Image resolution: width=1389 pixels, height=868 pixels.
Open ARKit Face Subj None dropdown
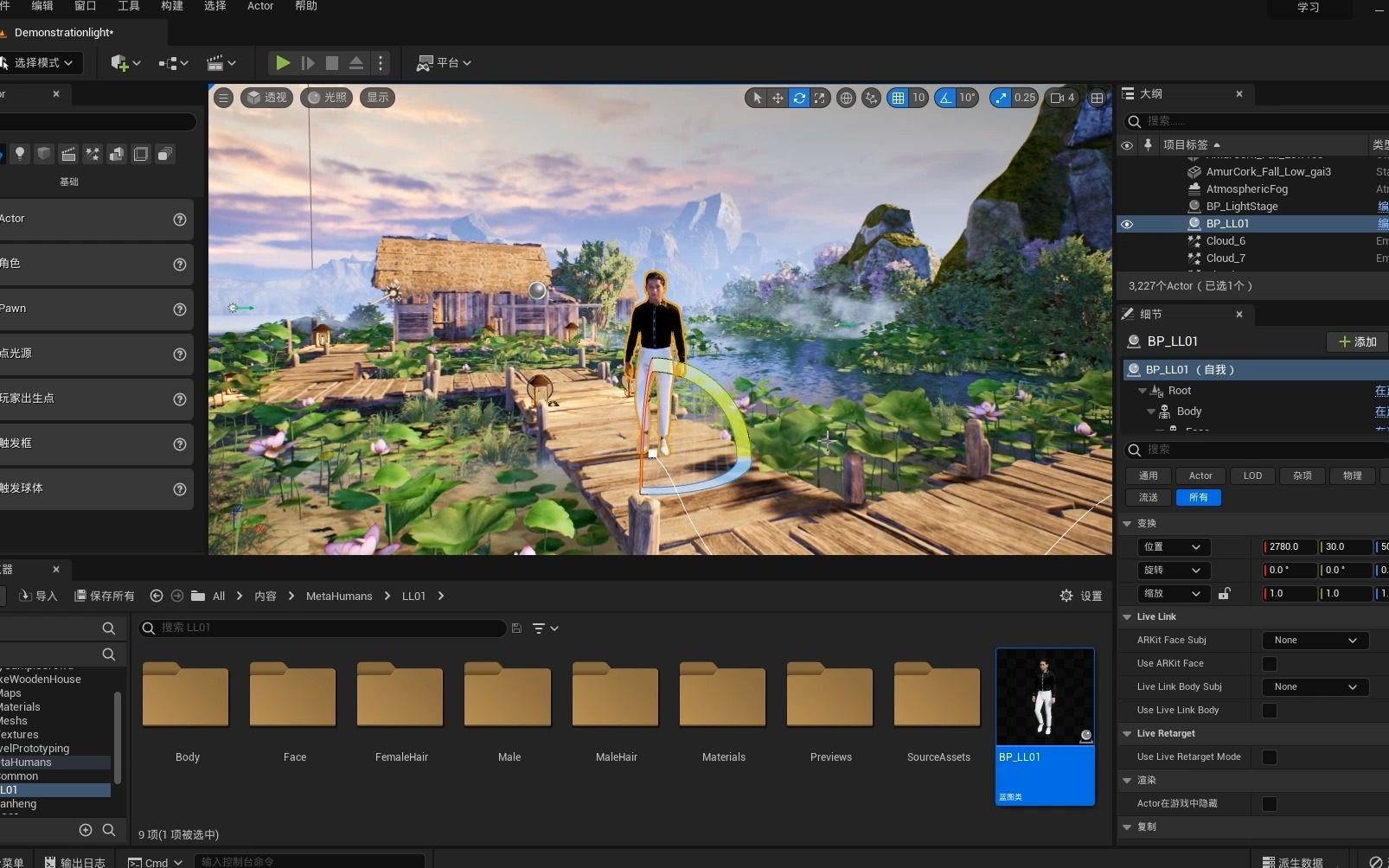coord(1315,641)
